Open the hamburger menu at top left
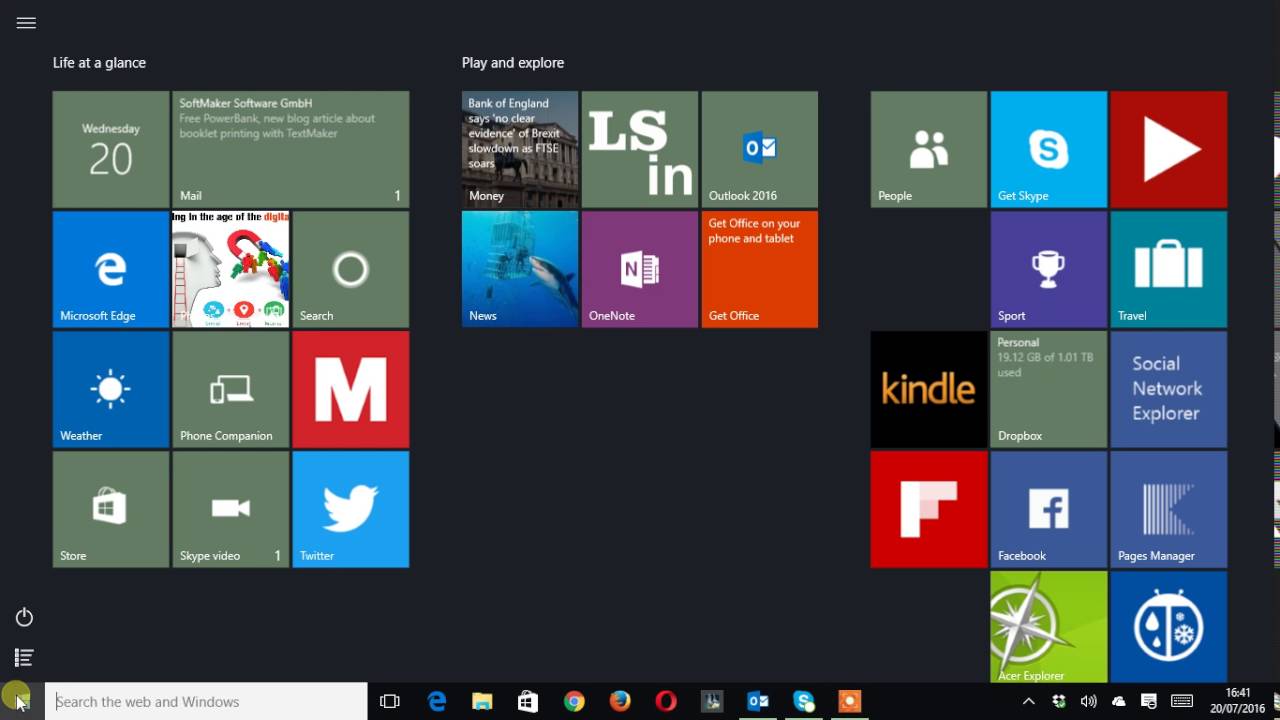The image size is (1280, 720). [x=26, y=23]
